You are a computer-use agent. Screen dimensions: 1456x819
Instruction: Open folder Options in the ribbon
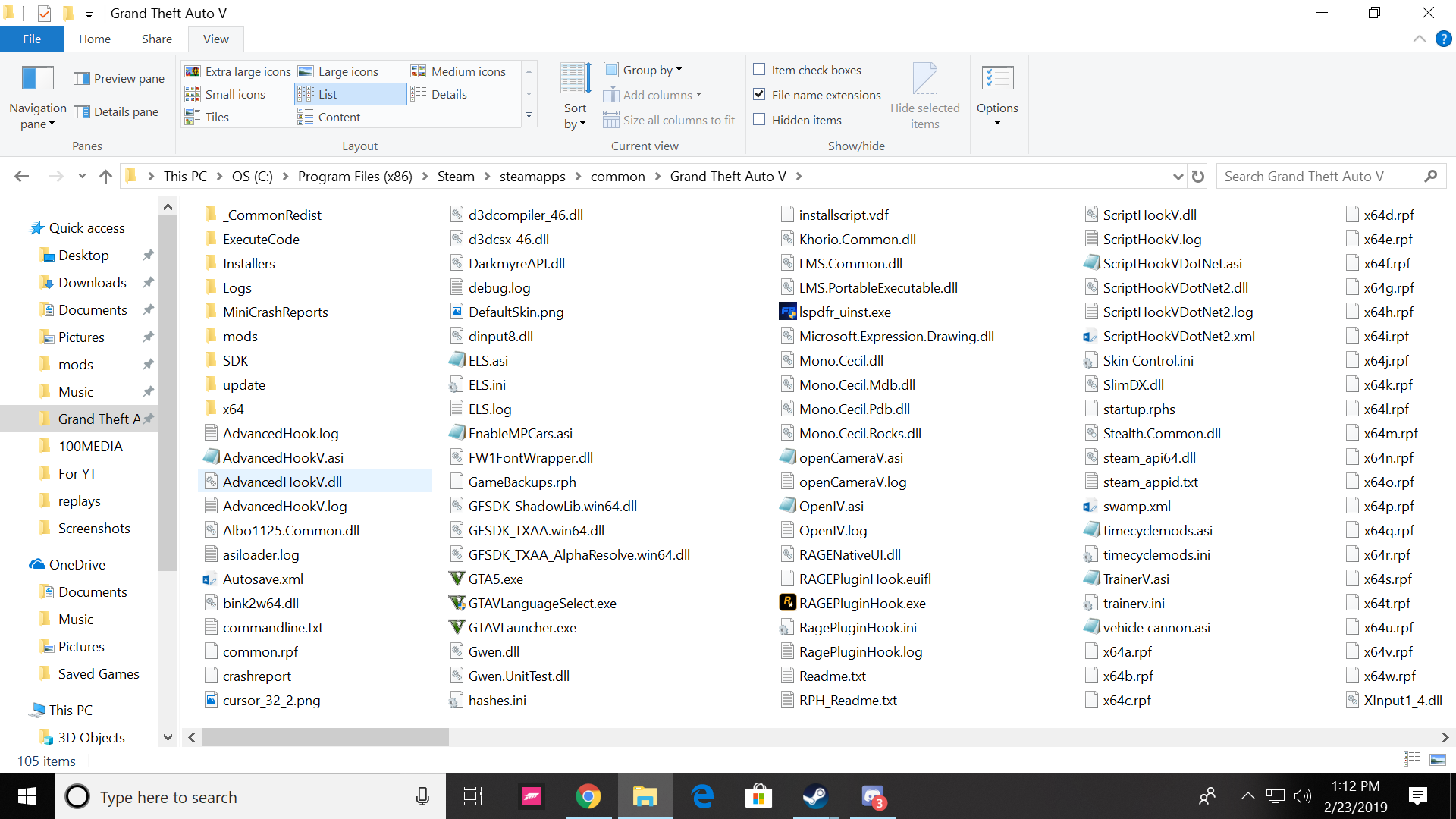[x=996, y=91]
